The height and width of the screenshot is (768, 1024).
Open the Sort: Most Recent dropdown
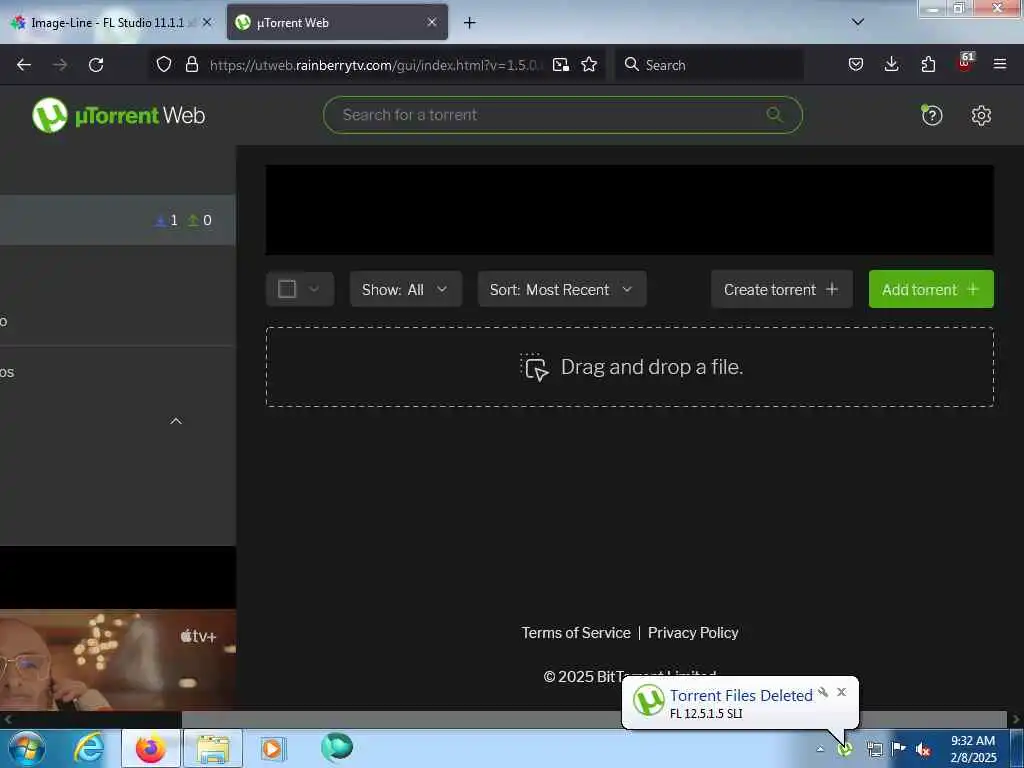(x=562, y=289)
